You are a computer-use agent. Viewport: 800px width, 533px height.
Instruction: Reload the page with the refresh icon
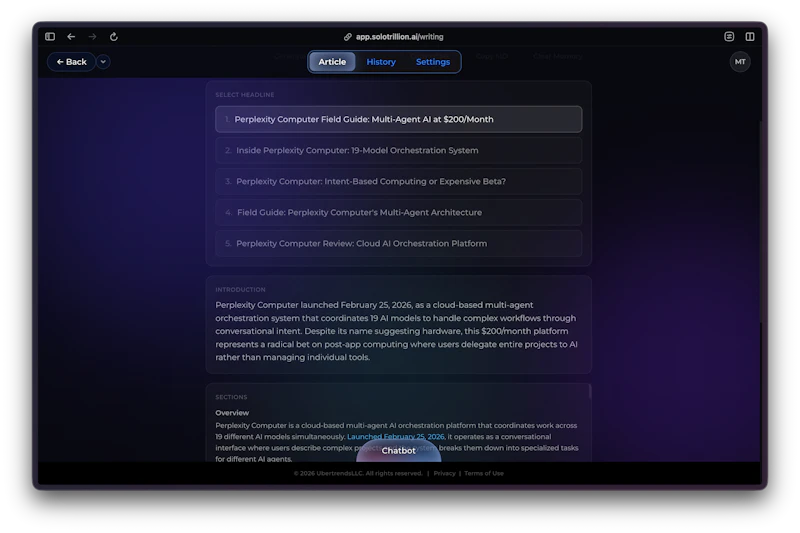click(114, 37)
